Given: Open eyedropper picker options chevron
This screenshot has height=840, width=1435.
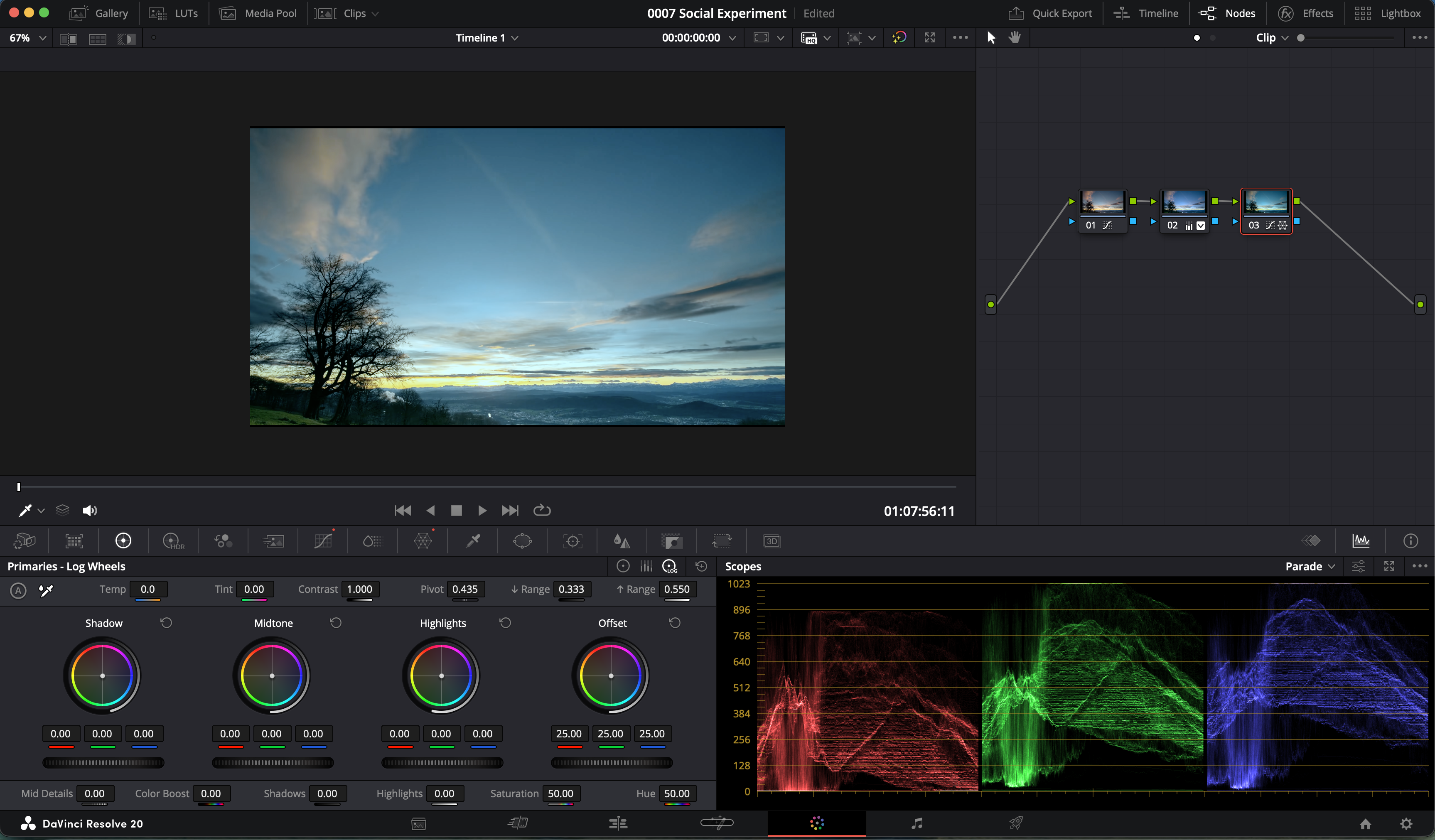Looking at the screenshot, I should click(x=41, y=511).
